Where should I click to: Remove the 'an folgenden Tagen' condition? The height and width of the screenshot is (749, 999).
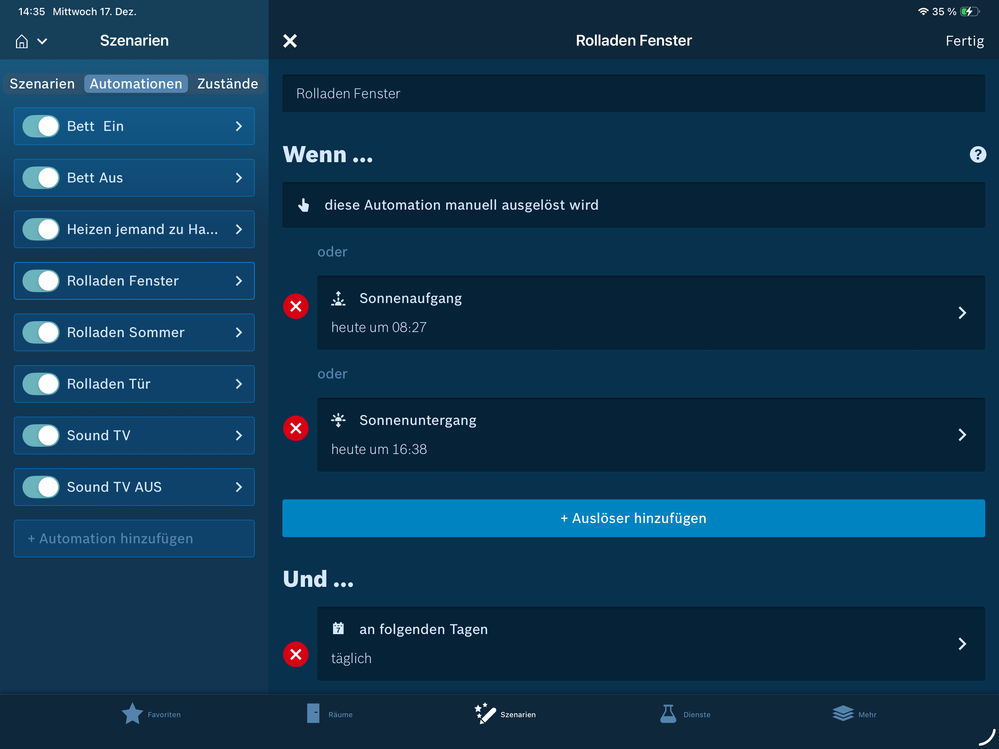point(296,654)
